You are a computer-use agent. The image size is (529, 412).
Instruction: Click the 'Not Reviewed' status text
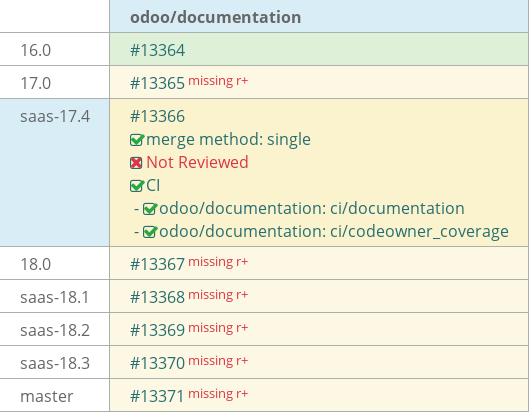click(x=197, y=162)
